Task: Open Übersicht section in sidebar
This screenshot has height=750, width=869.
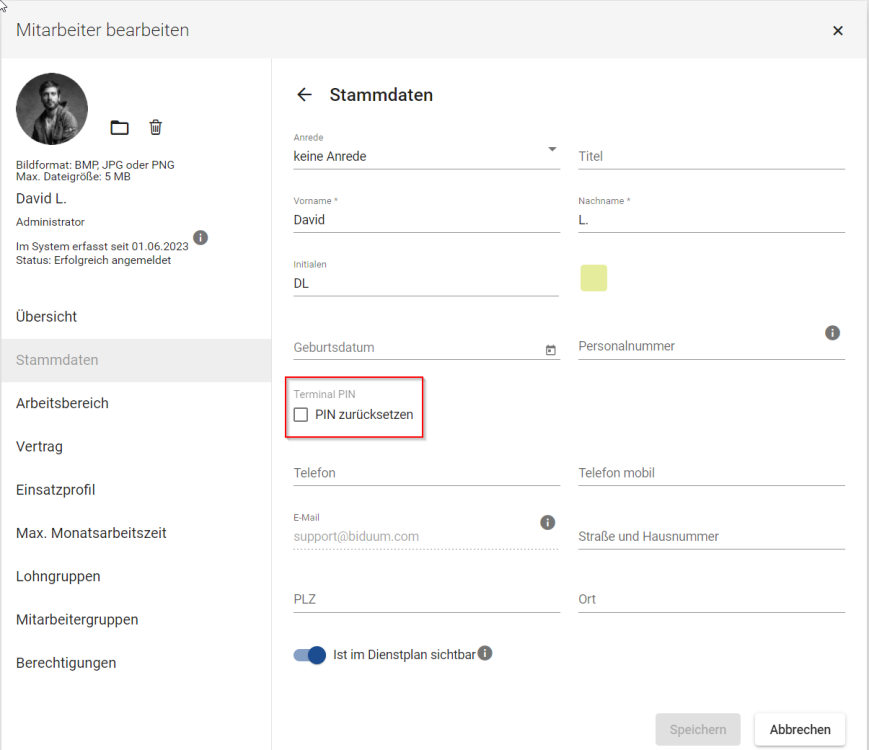Action: tap(136, 317)
